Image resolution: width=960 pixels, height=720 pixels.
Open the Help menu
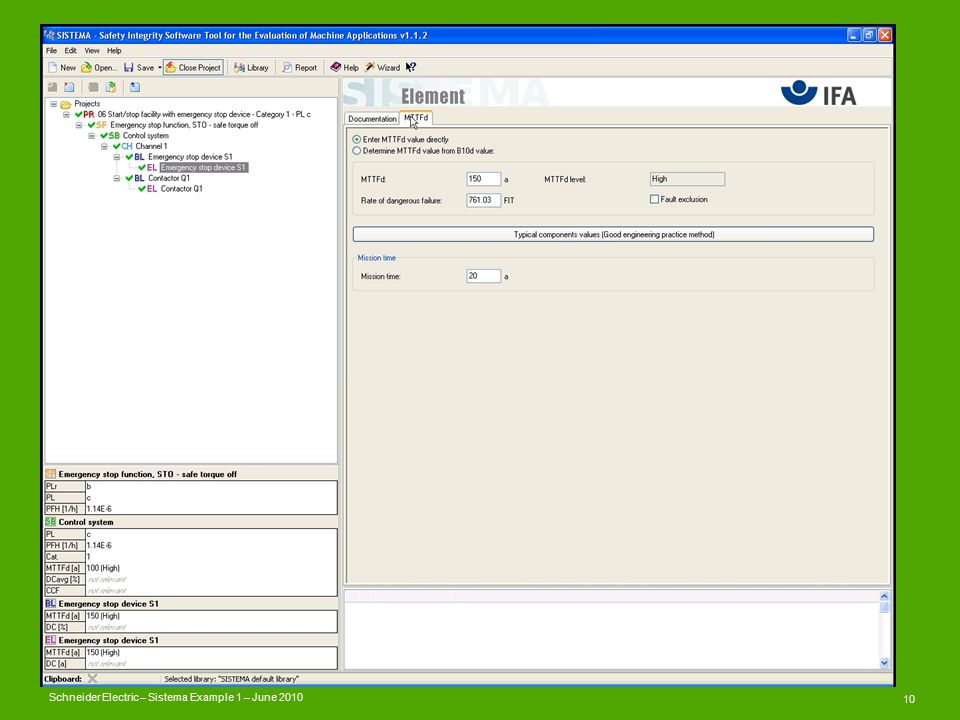point(114,51)
